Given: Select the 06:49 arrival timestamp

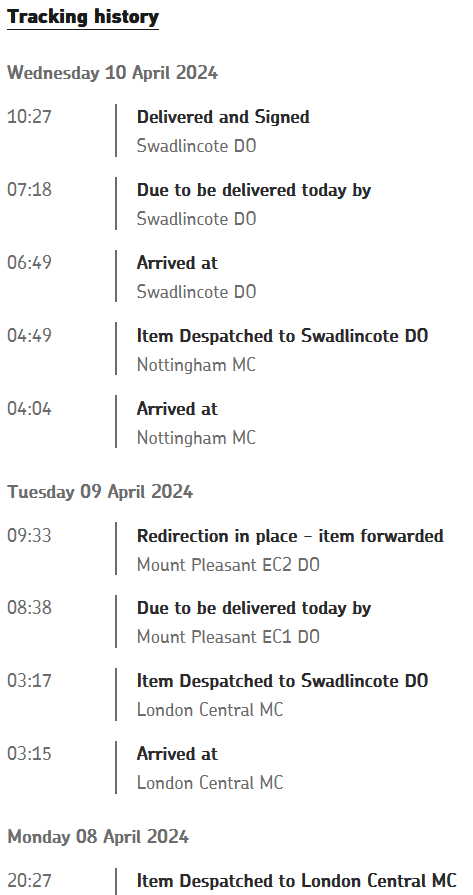Looking at the screenshot, I should 29,263.
